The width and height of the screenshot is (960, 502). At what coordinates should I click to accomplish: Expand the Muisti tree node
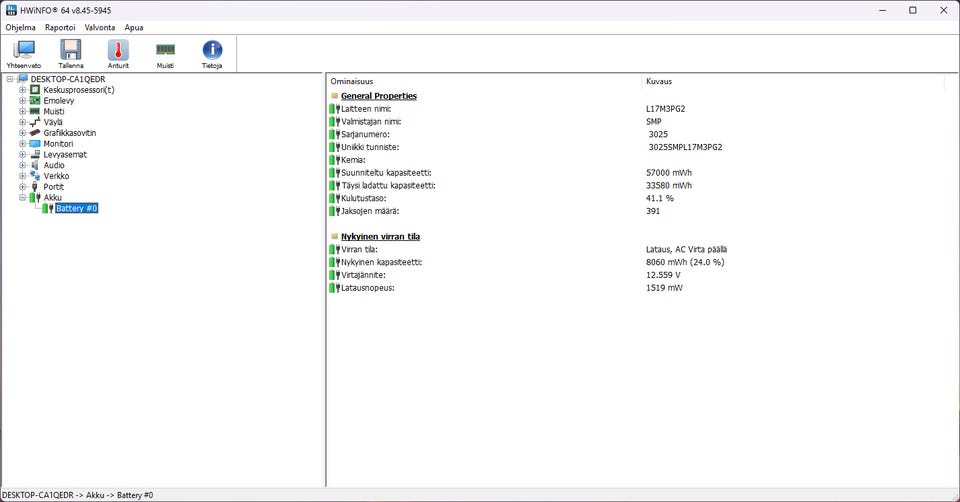pos(23,111)
